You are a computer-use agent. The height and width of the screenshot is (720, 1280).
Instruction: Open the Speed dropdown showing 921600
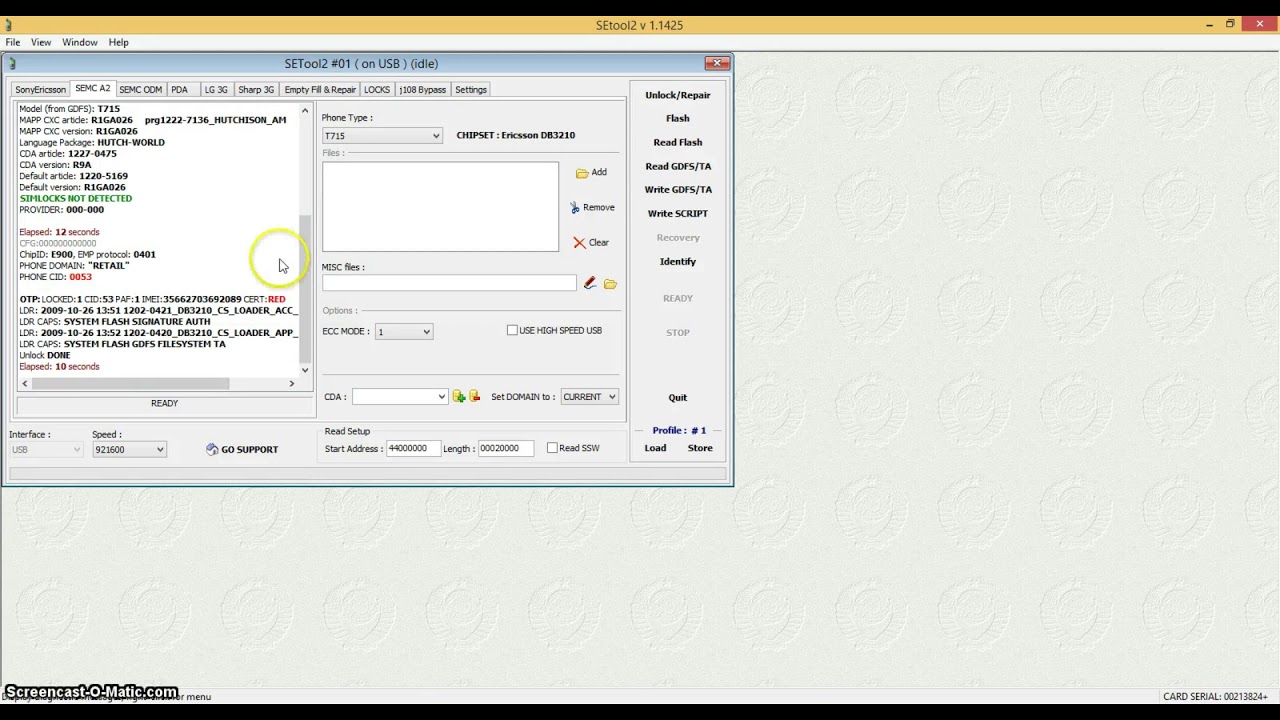tap(129, 450)
